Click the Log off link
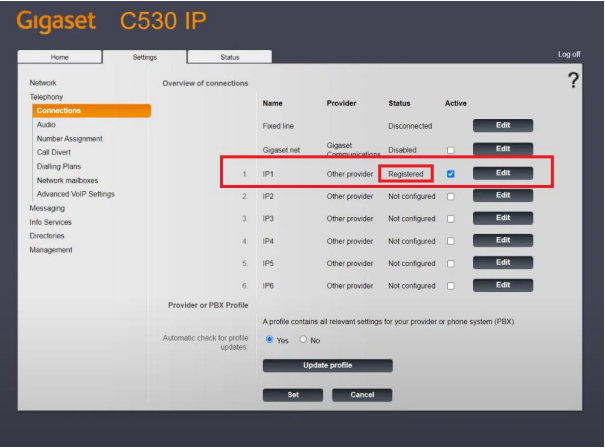Viewport: 605px width, 448px height. [569, 54]
